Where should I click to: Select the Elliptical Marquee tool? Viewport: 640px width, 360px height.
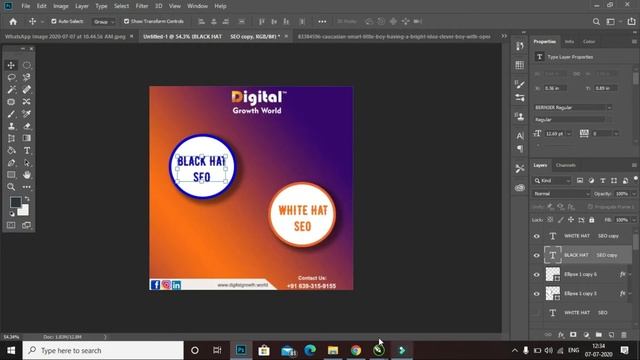27,65
